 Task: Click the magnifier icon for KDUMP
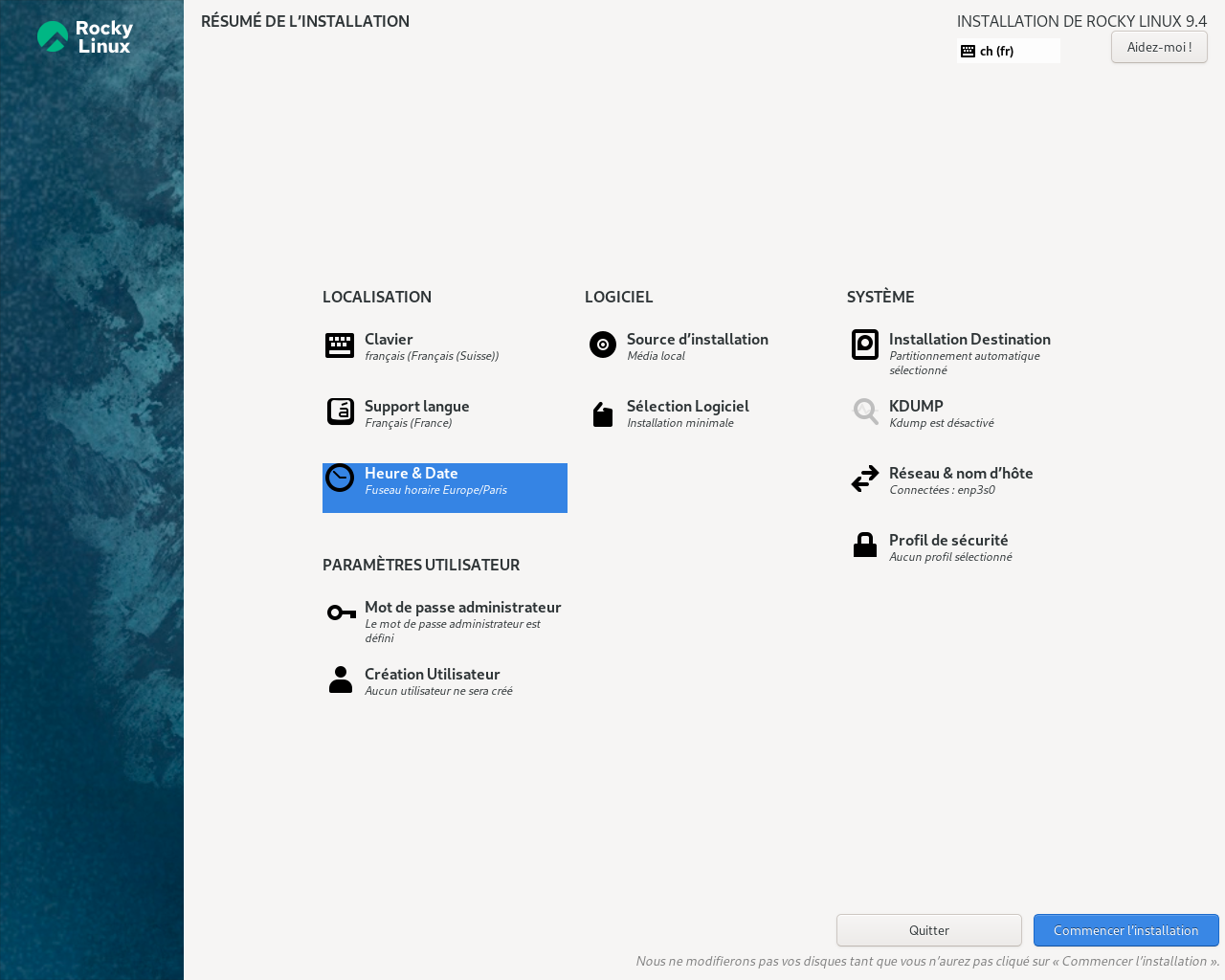[865, 412]
